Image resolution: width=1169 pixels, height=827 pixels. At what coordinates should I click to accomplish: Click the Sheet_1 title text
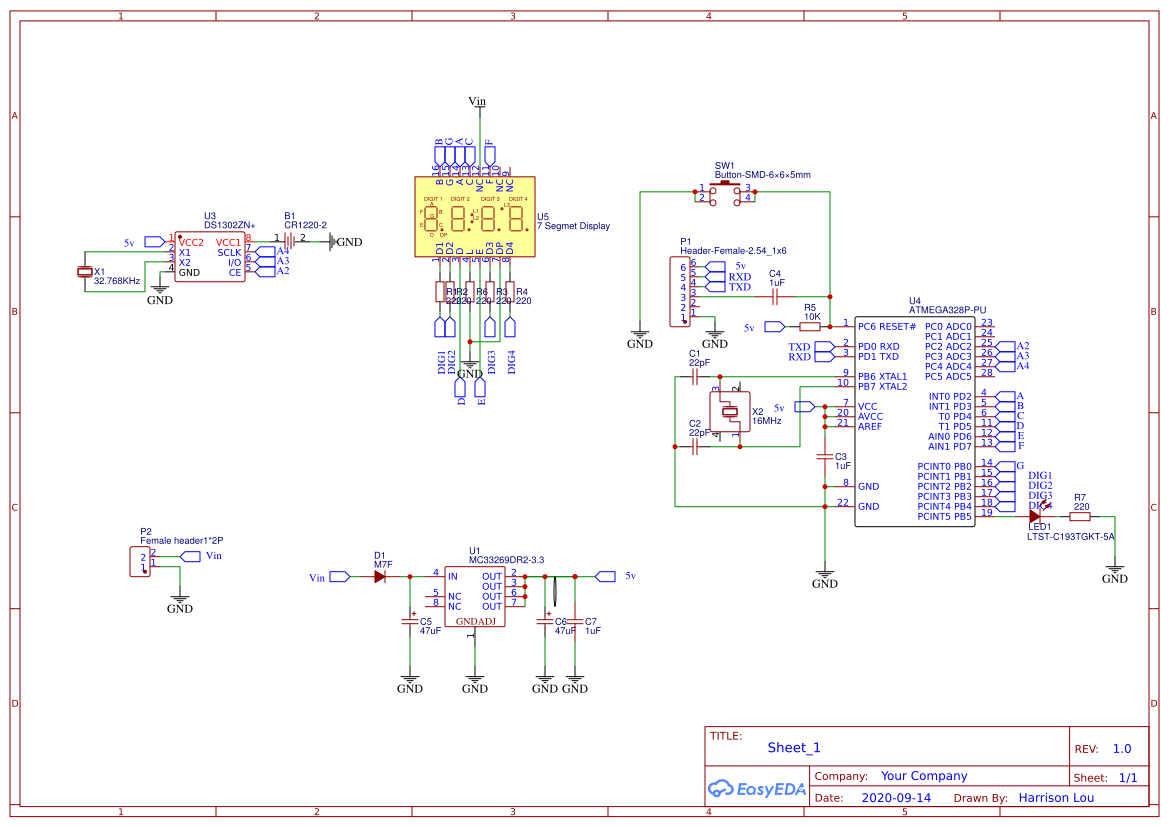coord(793,747)
